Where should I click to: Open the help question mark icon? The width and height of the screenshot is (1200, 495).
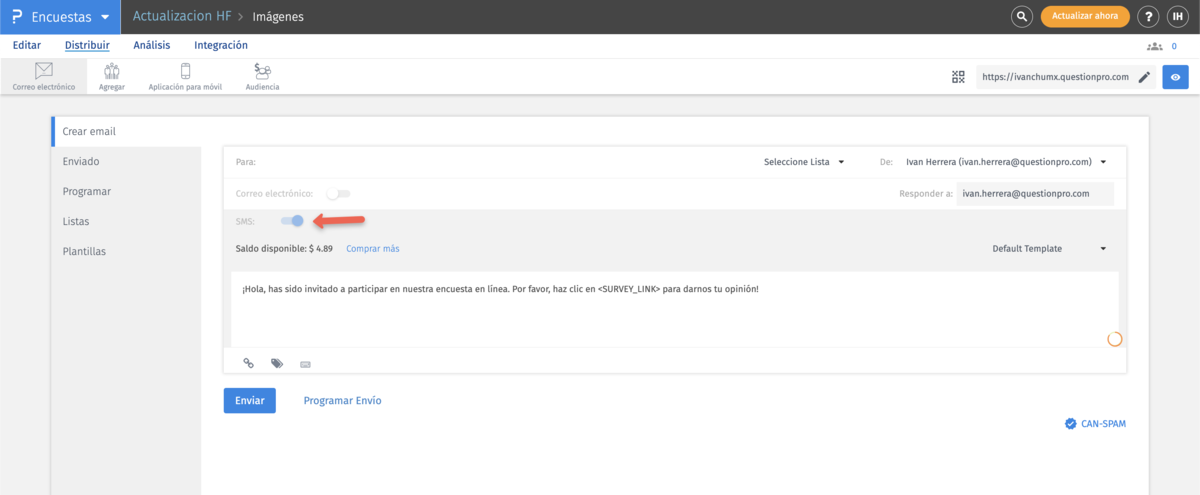click(x=1149, y=17)
